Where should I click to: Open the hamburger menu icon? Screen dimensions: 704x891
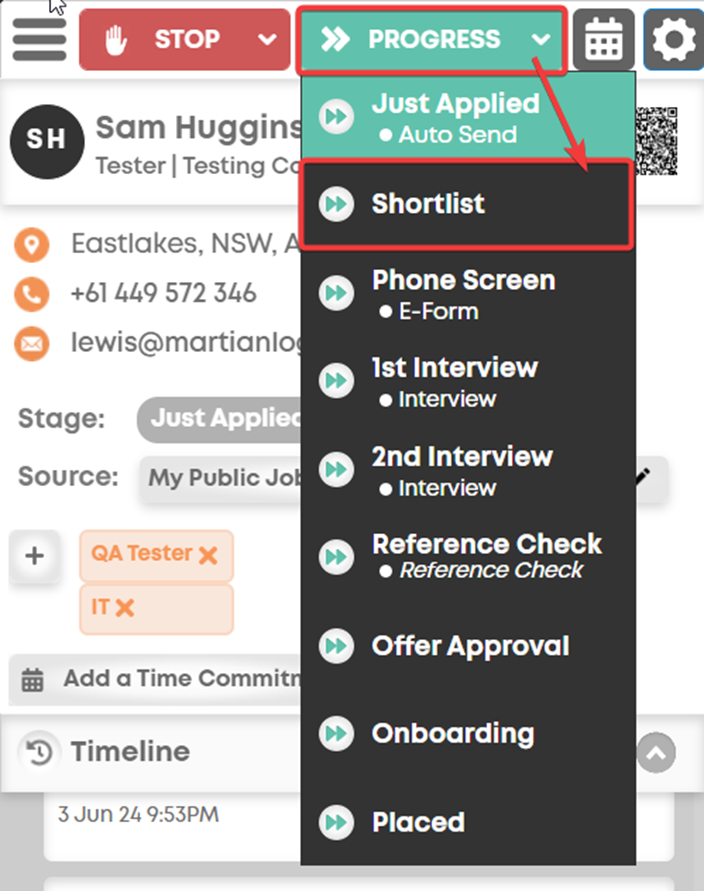click(x=39, y=39)
